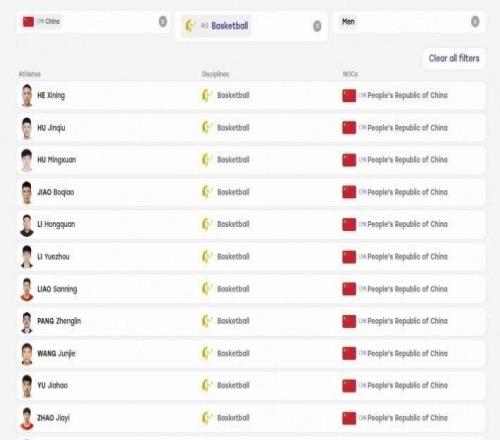Screen dimensions: 500x440
Task: Click basketball icon in YU Jiahao's row
Action: (207, 386)
